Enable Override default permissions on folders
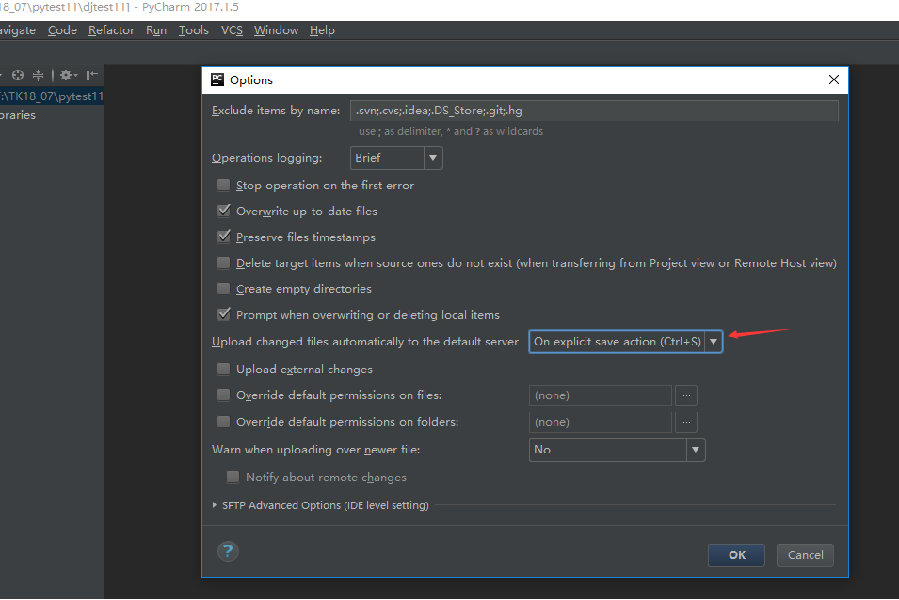The image size is (899, 600). tap(224, 422)
